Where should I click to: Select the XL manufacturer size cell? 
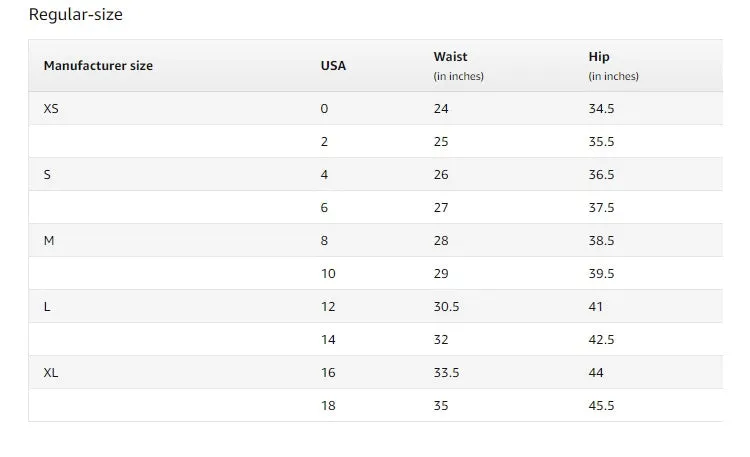(x=51, y=373)
